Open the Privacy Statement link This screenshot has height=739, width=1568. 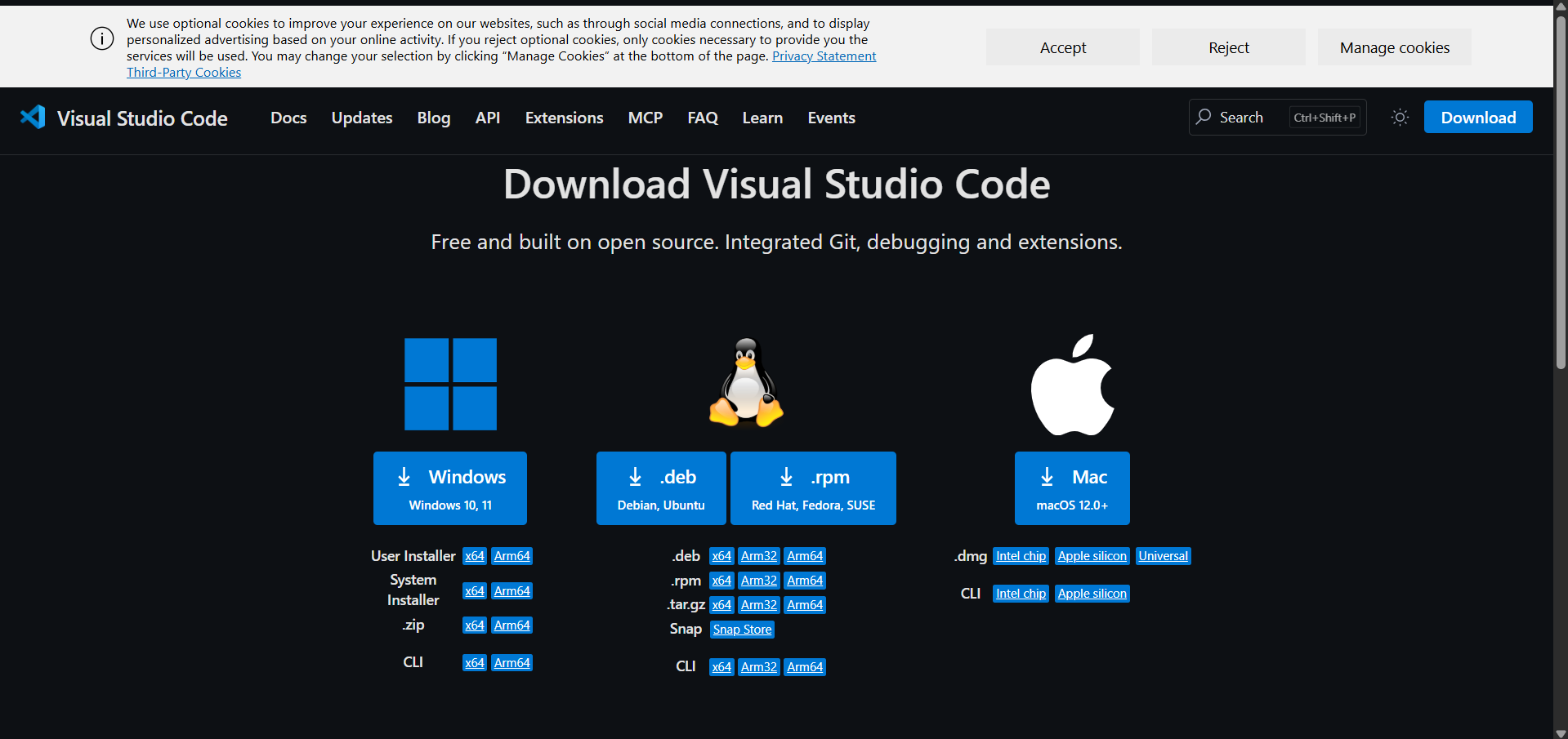click(824, 56)
